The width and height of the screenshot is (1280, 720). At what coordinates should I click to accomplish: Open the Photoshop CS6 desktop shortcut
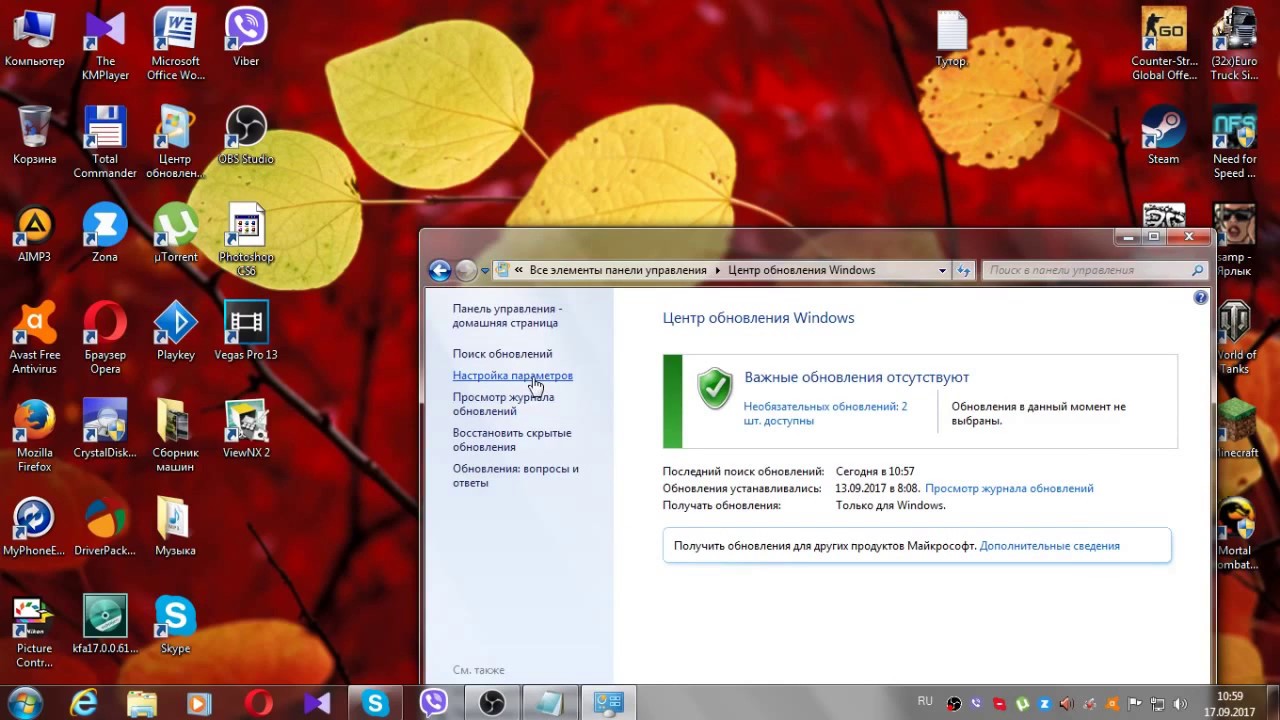click(x=246, y=240)
